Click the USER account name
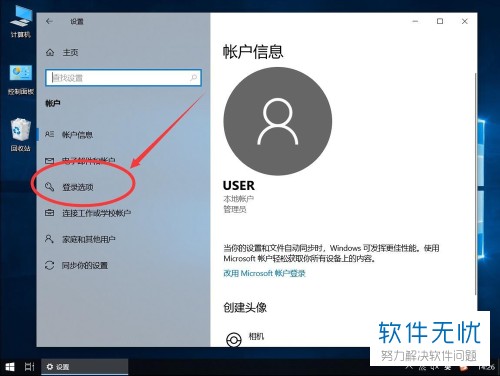The image size is (500, 376). click(x=239, y=185)
